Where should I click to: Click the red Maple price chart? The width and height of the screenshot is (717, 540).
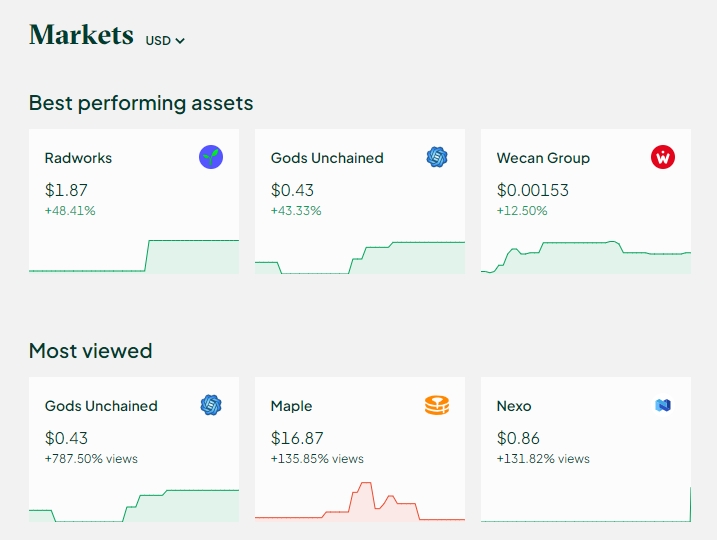pos(360,502)
